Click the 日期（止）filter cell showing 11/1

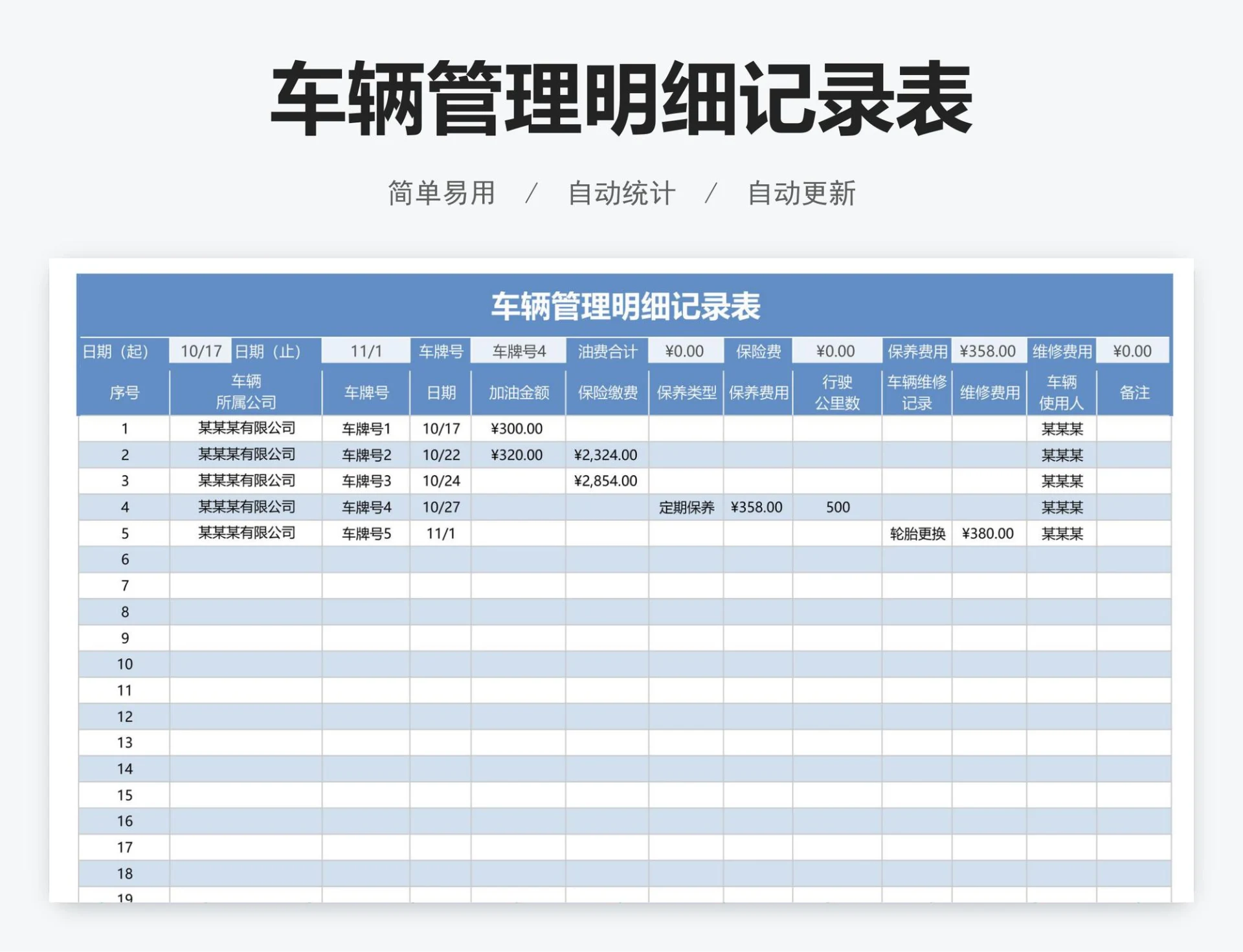pos(363,351)
